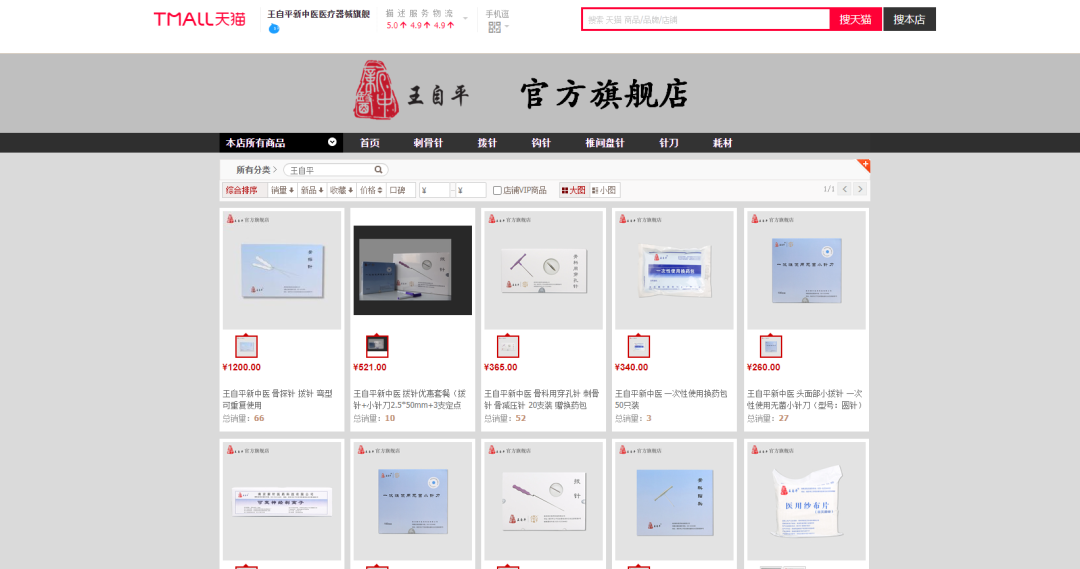Open the 推间盘针 navigation tab

click(x=605, y=143)
